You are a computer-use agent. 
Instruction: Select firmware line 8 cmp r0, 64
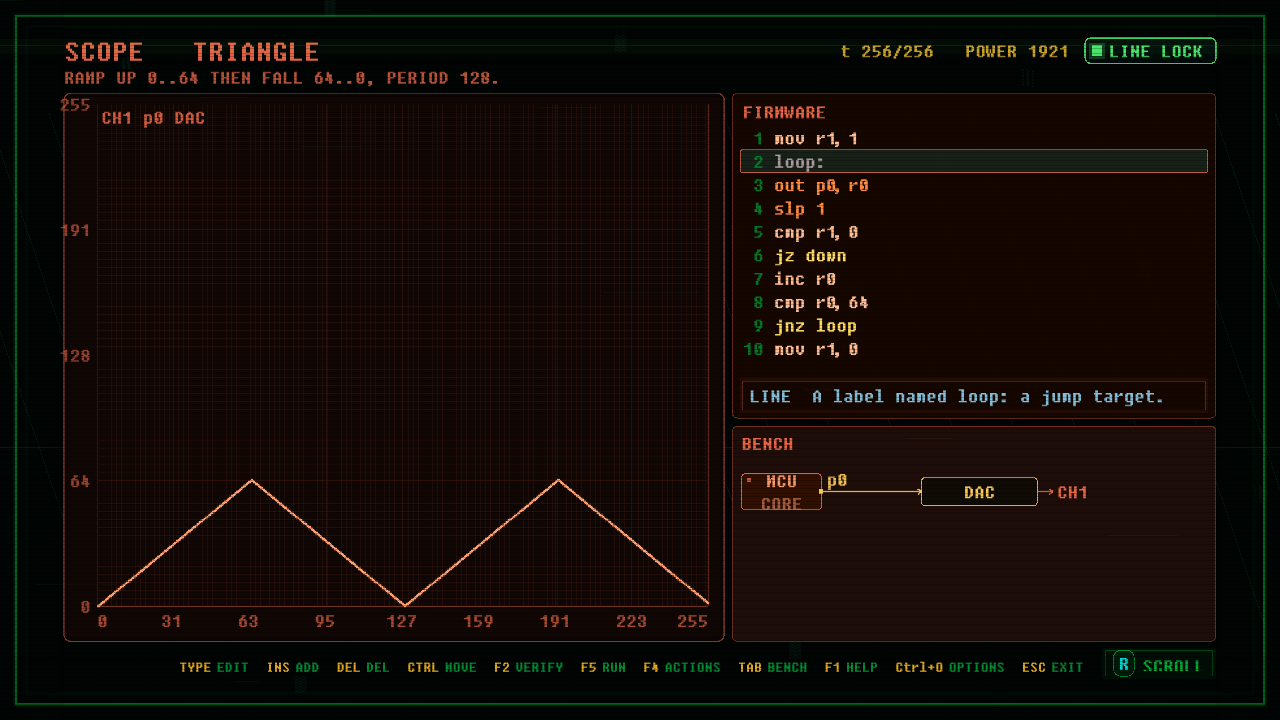tap(974, 302)
